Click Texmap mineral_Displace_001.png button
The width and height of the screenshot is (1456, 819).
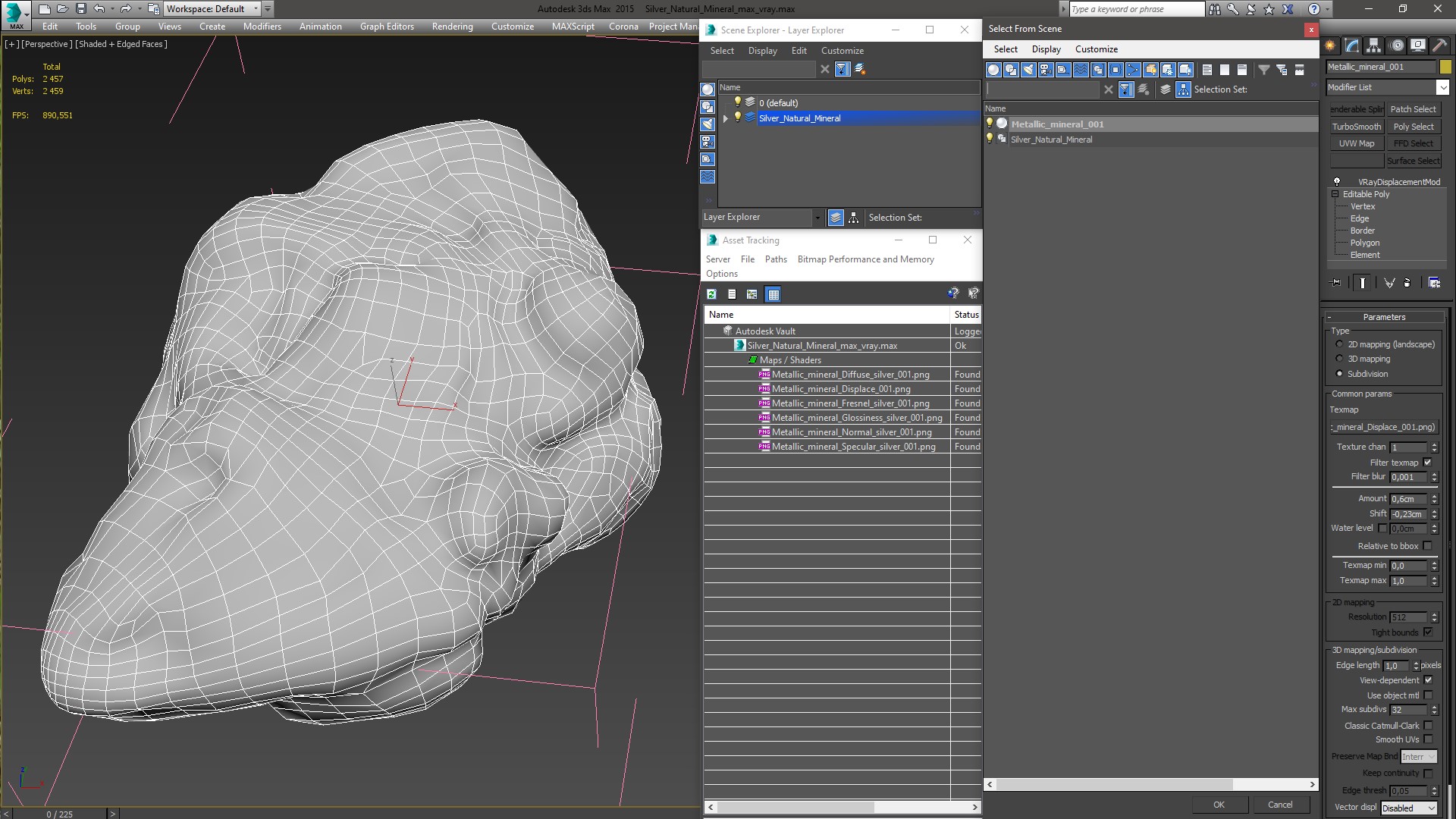(x=1385, y=427)
